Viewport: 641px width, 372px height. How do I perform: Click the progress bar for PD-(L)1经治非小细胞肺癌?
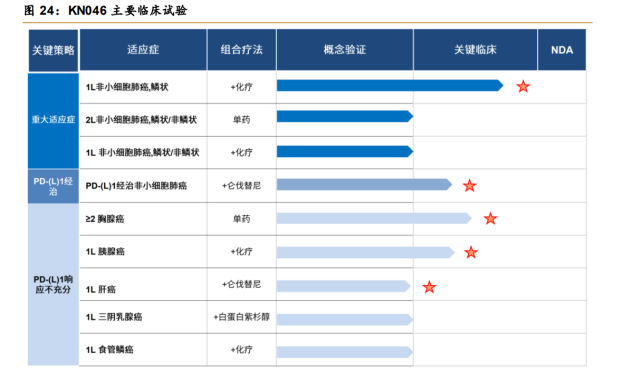point(364,184)
